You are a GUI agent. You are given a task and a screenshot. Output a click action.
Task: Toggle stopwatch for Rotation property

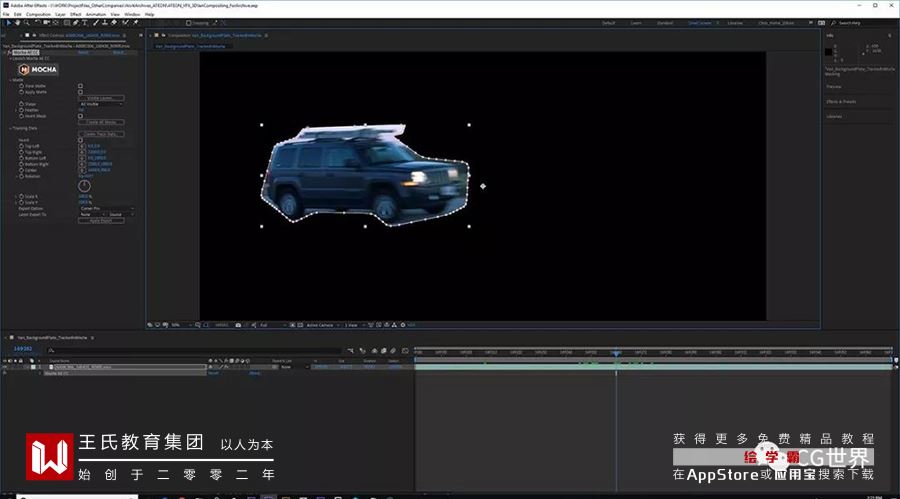[21, 176]
